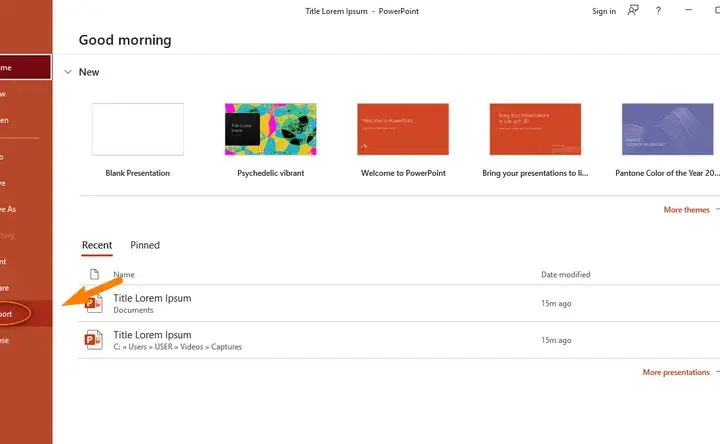Create a Blank Presentation from thumbnail
Image resolution: width=720 pixels, height=444 pixels.
coord(138,129)
